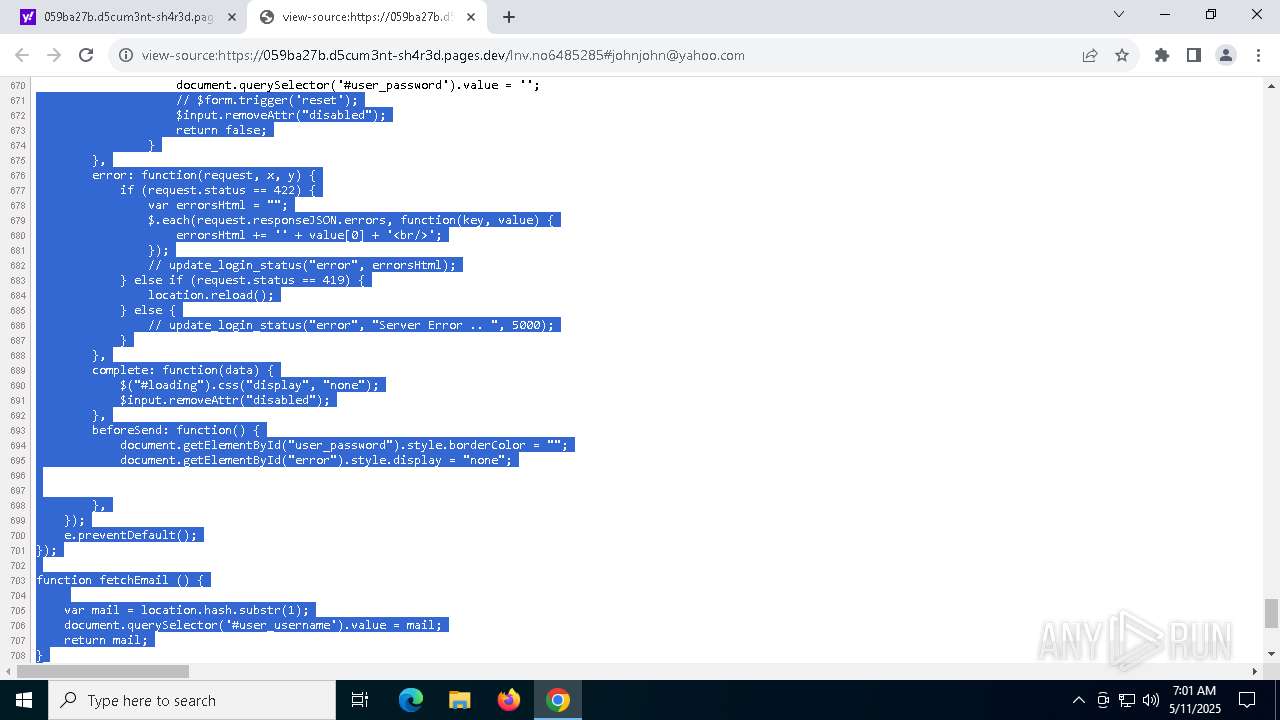Select Chrome icon on the taskbar
Screen dimensions: 1280x720
[x=558, y=700]
